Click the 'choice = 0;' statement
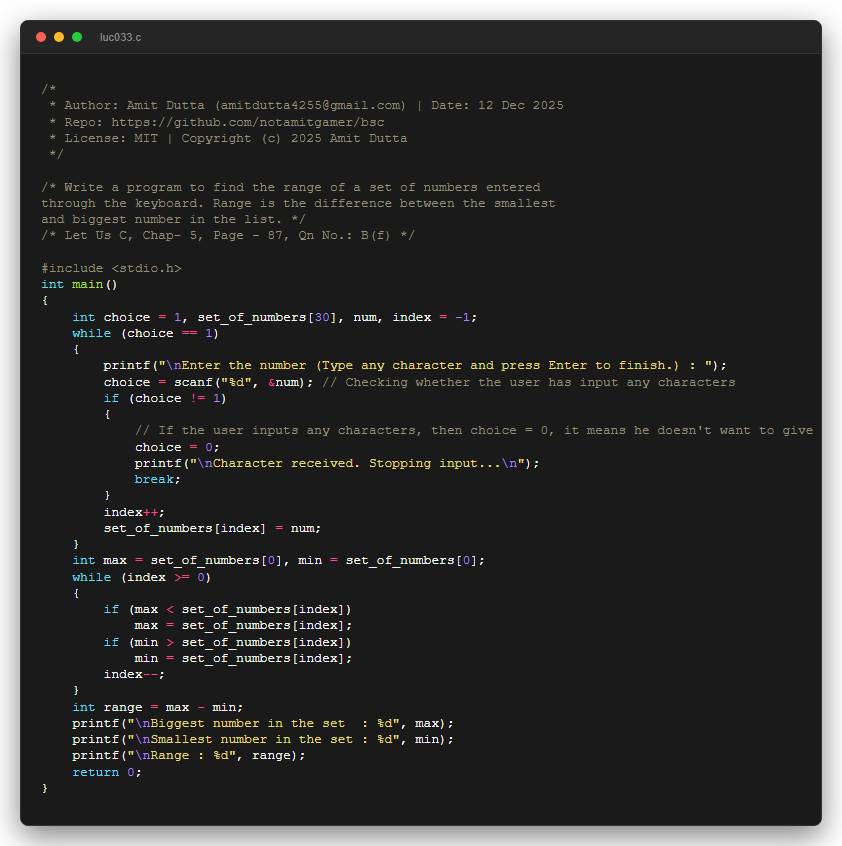Viewport: 842px width, 846px height. pos(177,447)
